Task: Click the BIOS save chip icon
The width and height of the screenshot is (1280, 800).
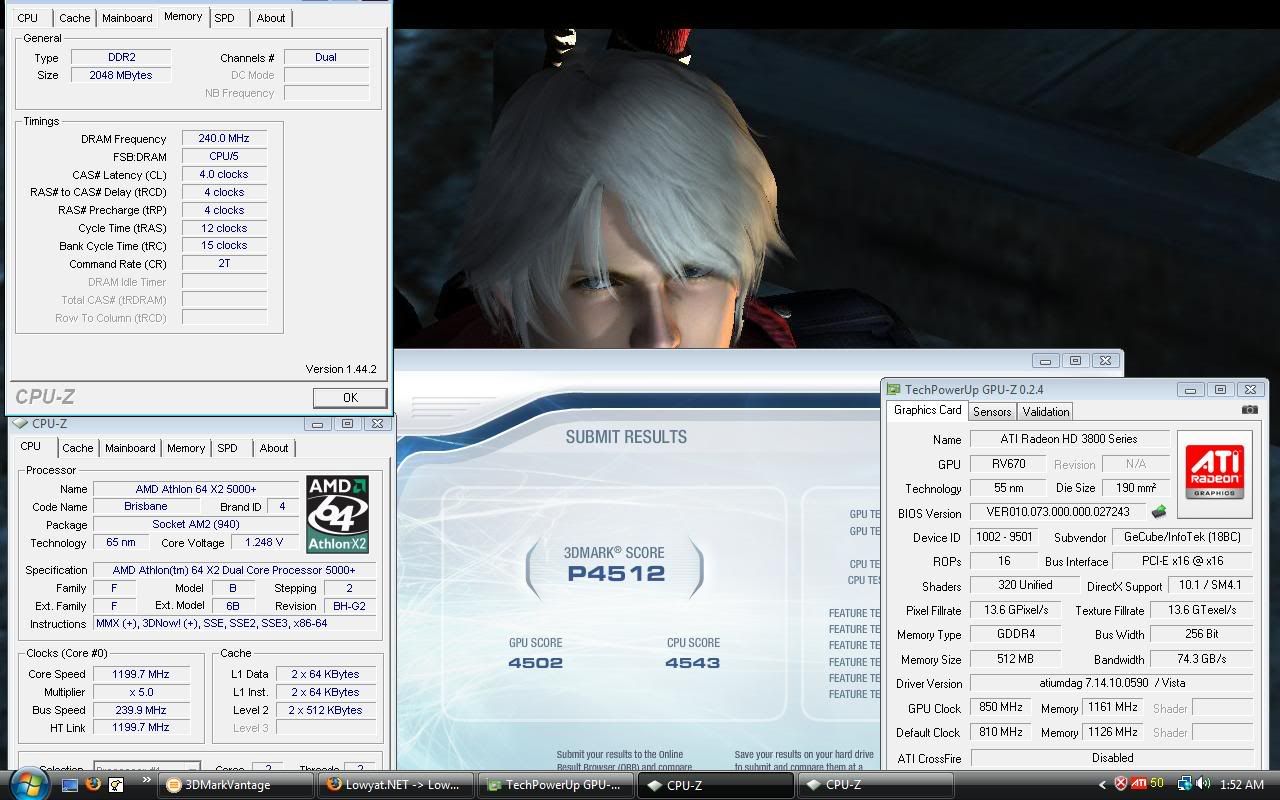Action: point(1159,513)
